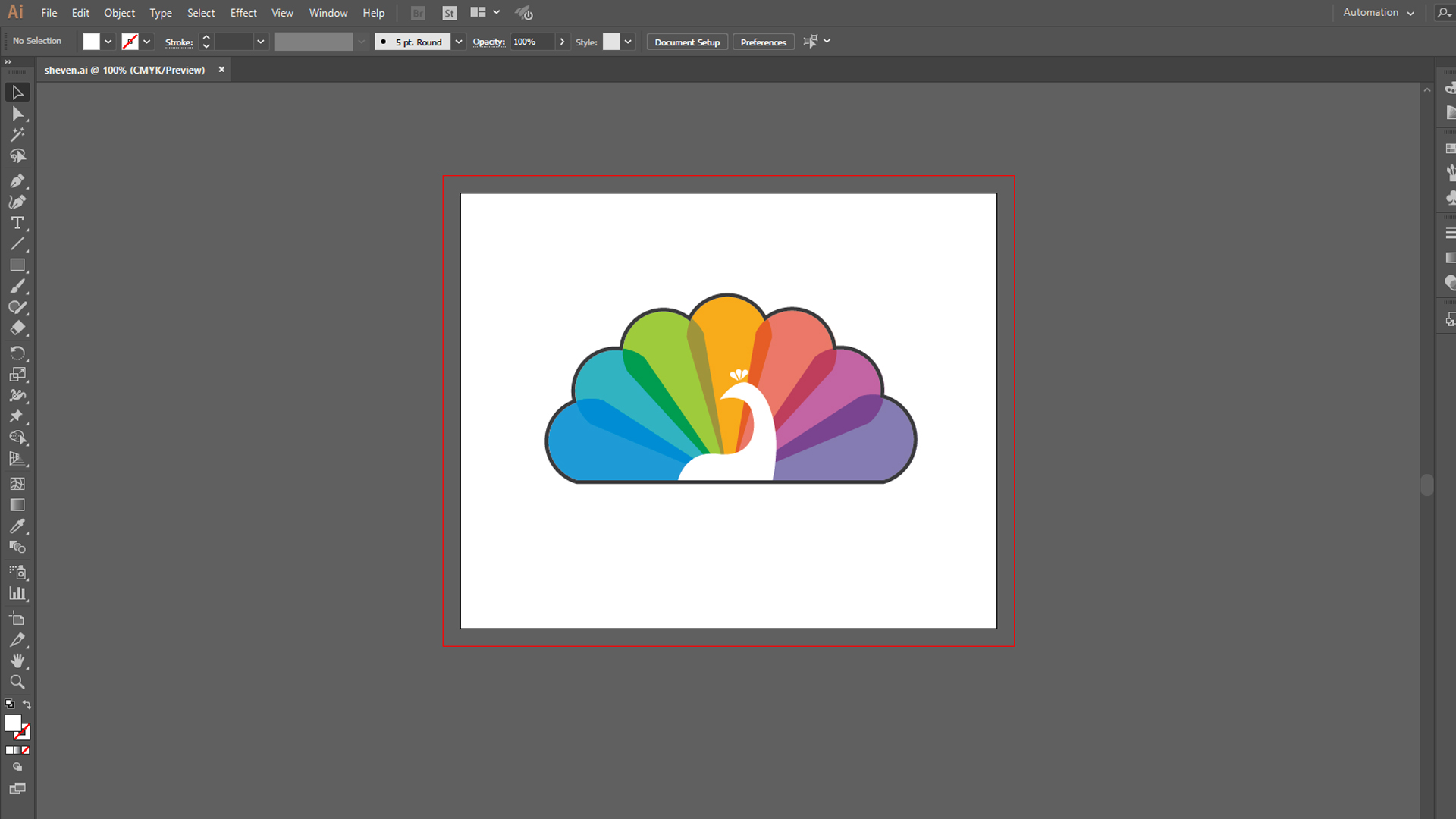Image resolution: width=1456 pixels, height=819 pixels.
Task: Select the Free Transform tool
Action: [17, 416]
